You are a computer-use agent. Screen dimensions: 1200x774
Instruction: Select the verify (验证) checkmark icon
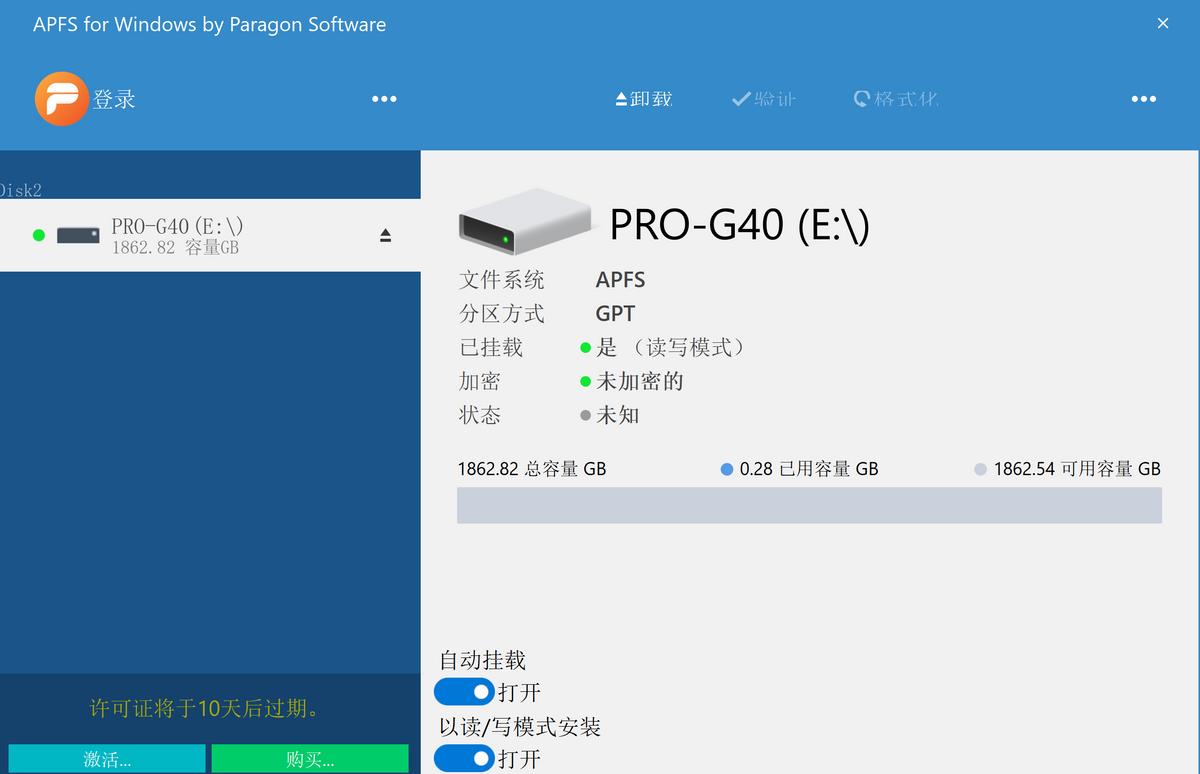point(740,98)
